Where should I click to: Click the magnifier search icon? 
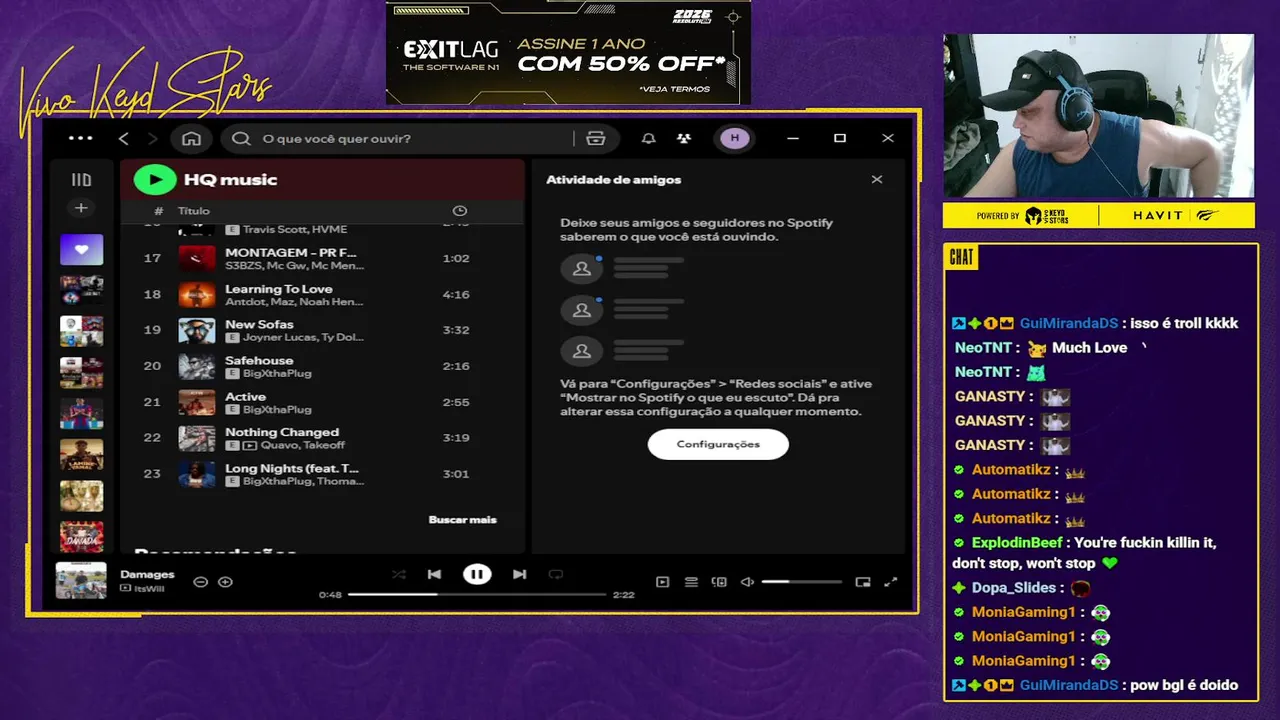point(241,138)
